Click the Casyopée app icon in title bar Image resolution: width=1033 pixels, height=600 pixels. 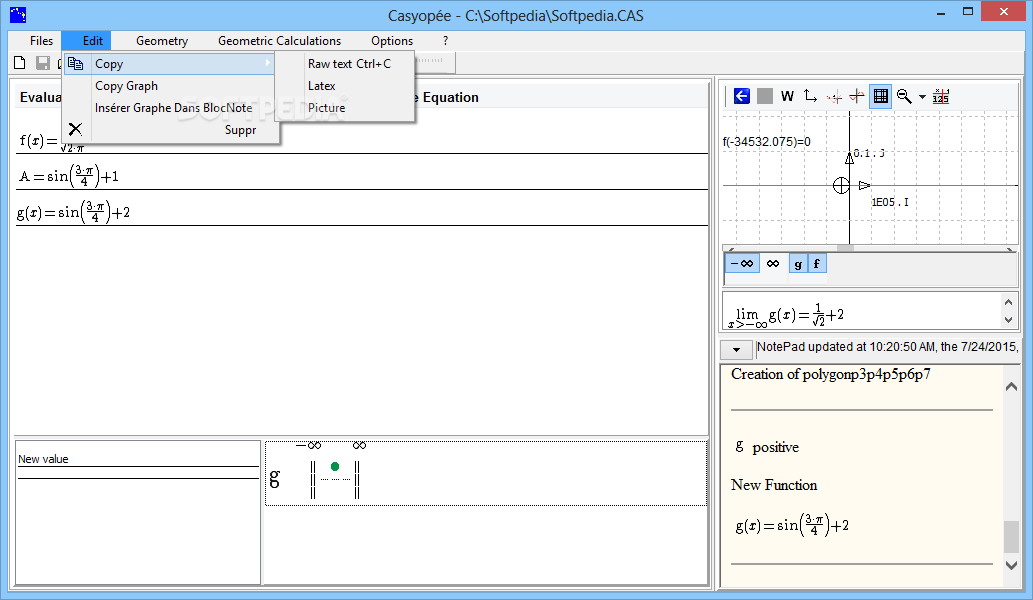[x=18, y=14]
